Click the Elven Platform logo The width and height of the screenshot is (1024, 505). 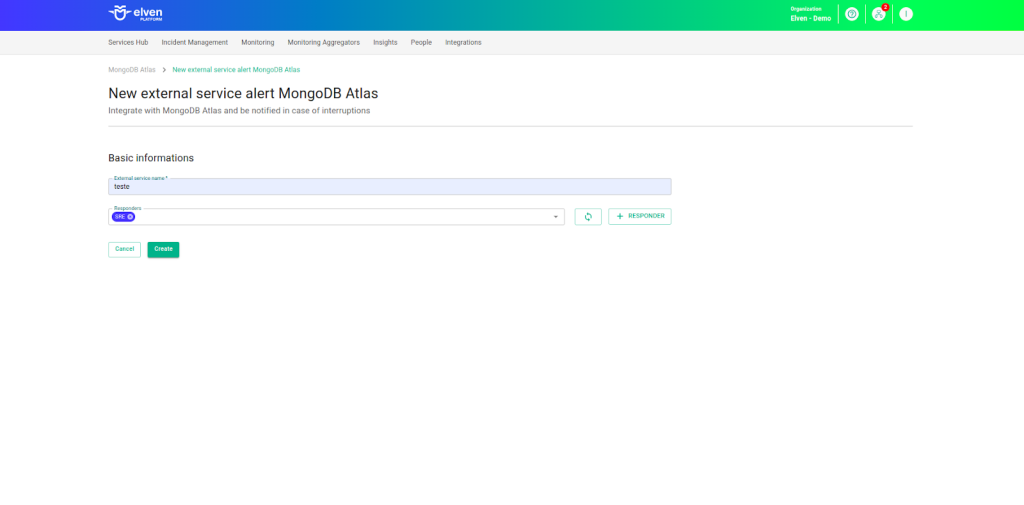[135, 13]
